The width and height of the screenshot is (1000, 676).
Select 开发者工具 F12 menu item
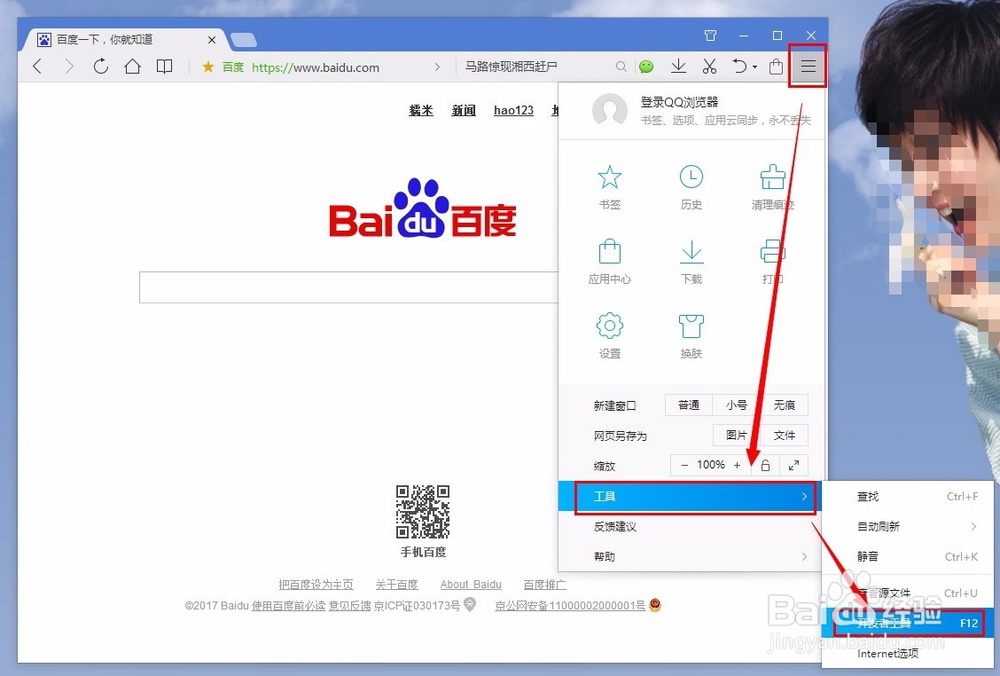909,623
